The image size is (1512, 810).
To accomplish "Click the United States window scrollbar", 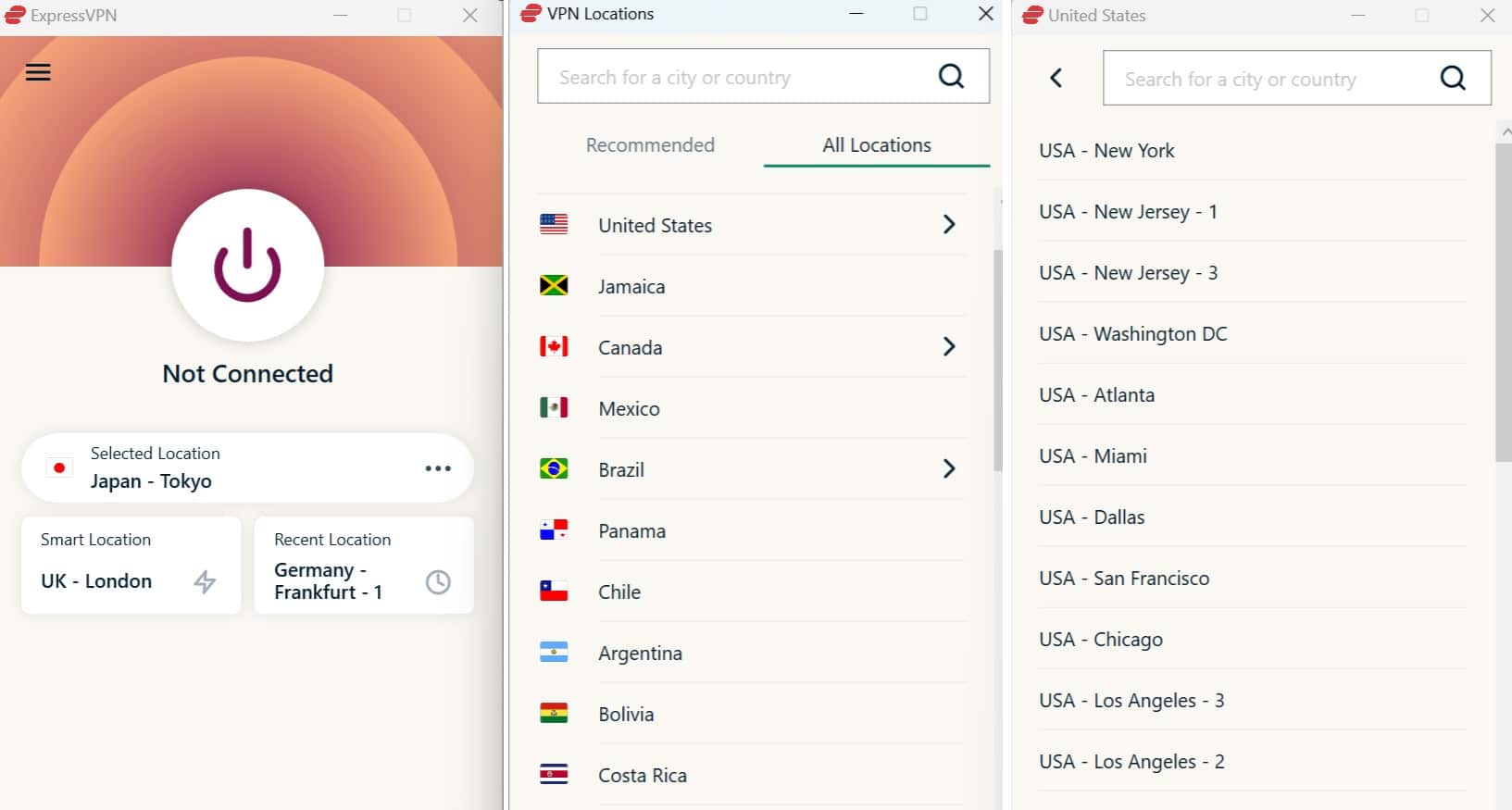I will pyautogui.click(x=1504, y=302).
